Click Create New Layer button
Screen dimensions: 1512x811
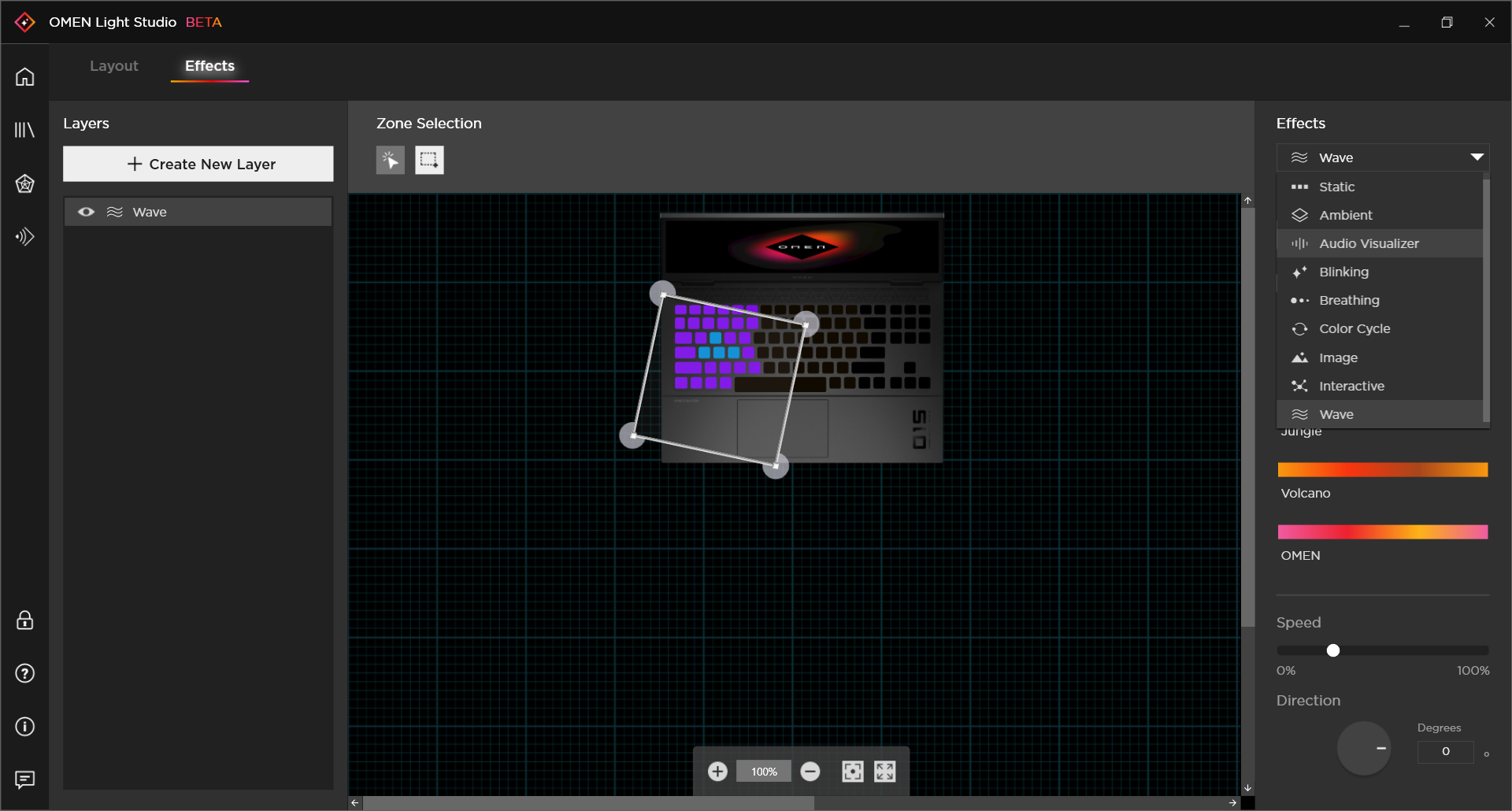[x=198, y=164]
